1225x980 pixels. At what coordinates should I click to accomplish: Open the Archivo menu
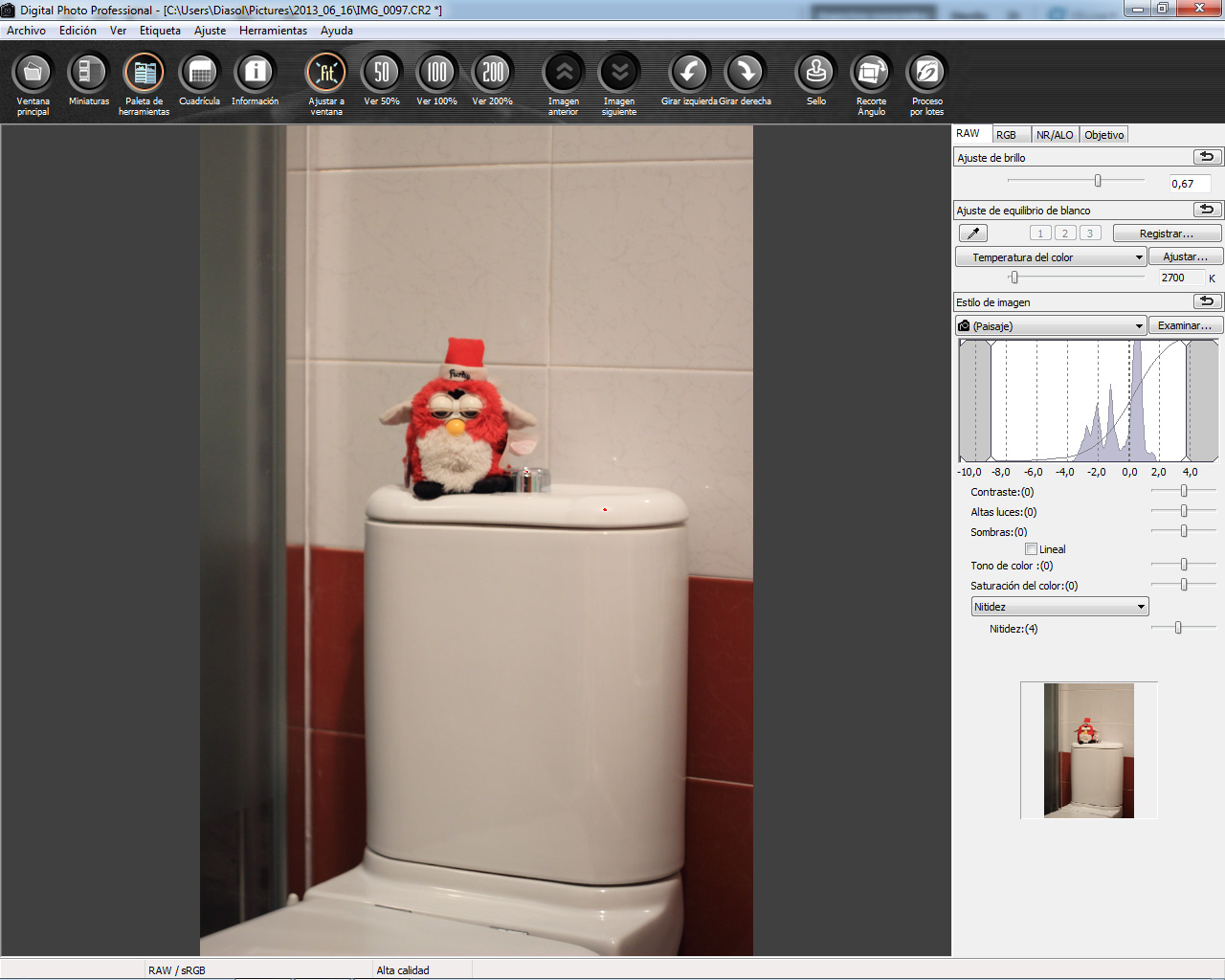26,31
